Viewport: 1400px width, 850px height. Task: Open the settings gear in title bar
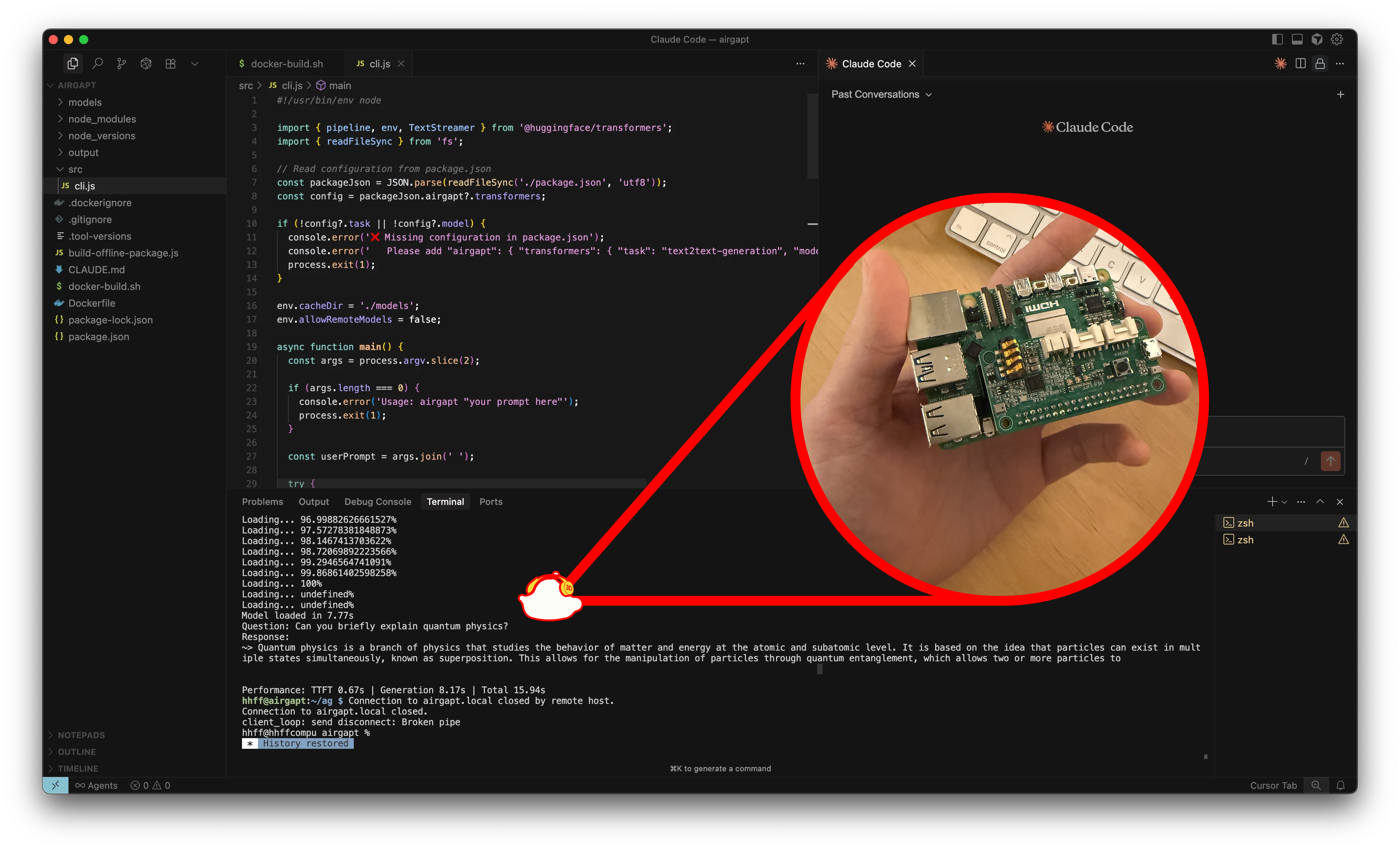tap(1337, 39)
